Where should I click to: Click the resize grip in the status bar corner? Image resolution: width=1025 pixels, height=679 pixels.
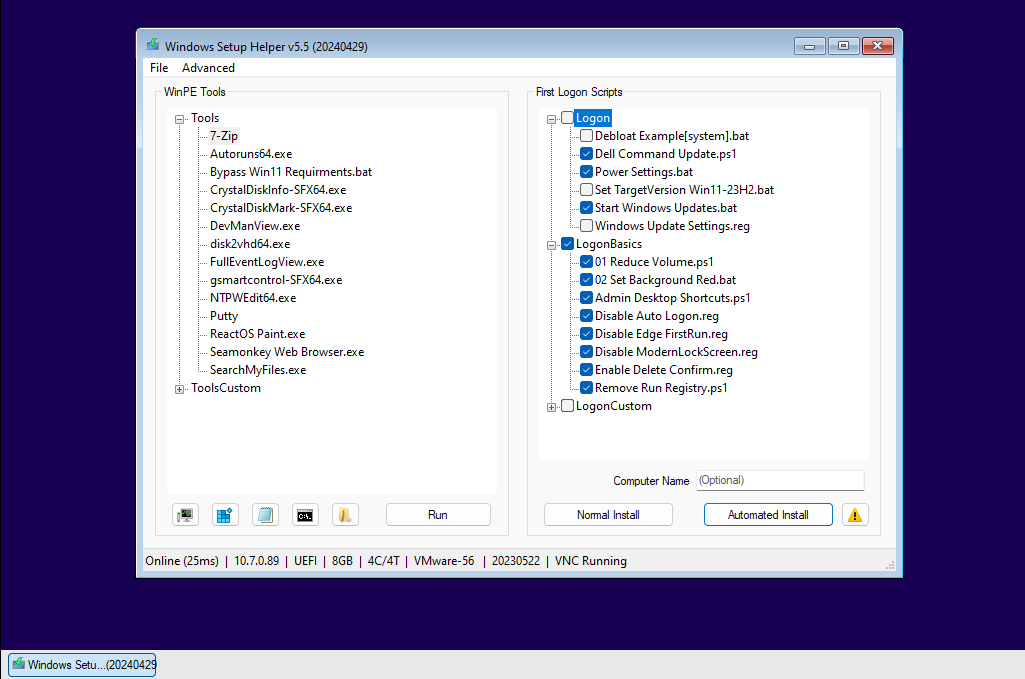point(890,565)
